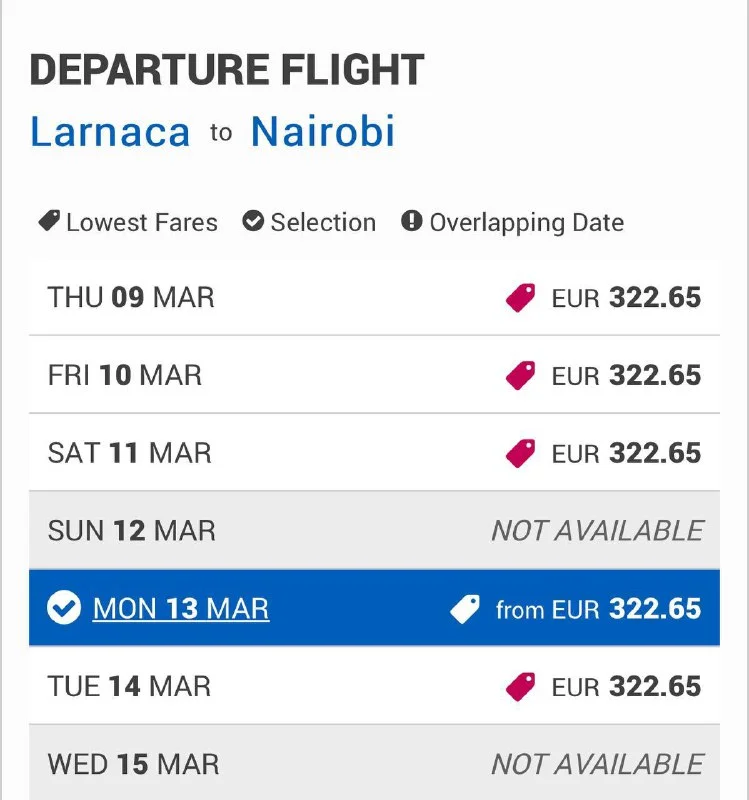Open the MON 13 MAR date link
The width and height of the screenshot is (749, 800).
181,609
